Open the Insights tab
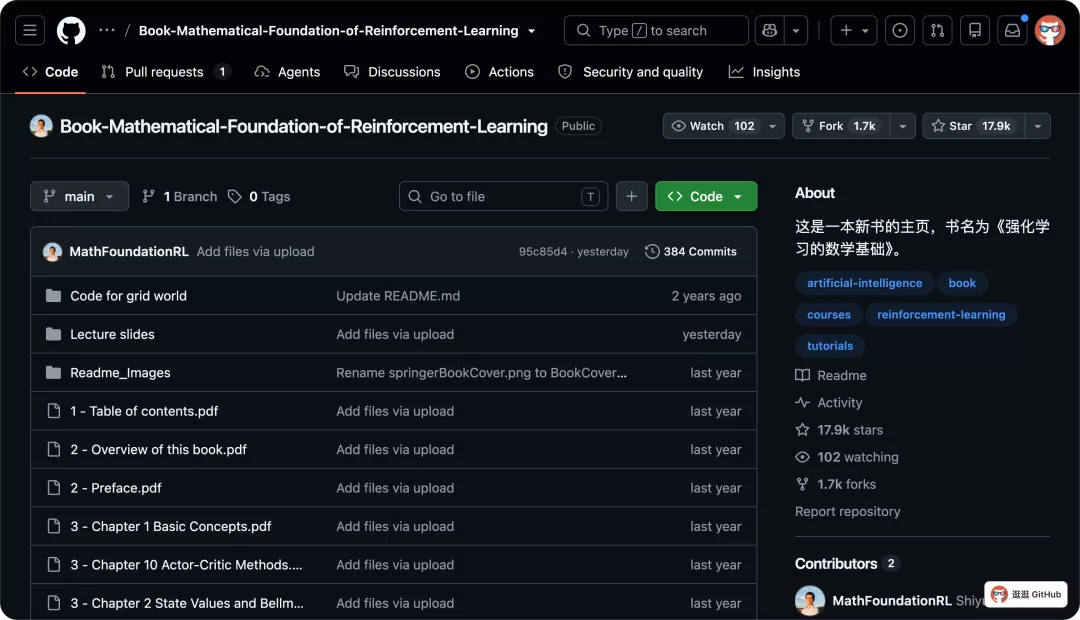Screen dimensions: 1080x620 point(764,72)
